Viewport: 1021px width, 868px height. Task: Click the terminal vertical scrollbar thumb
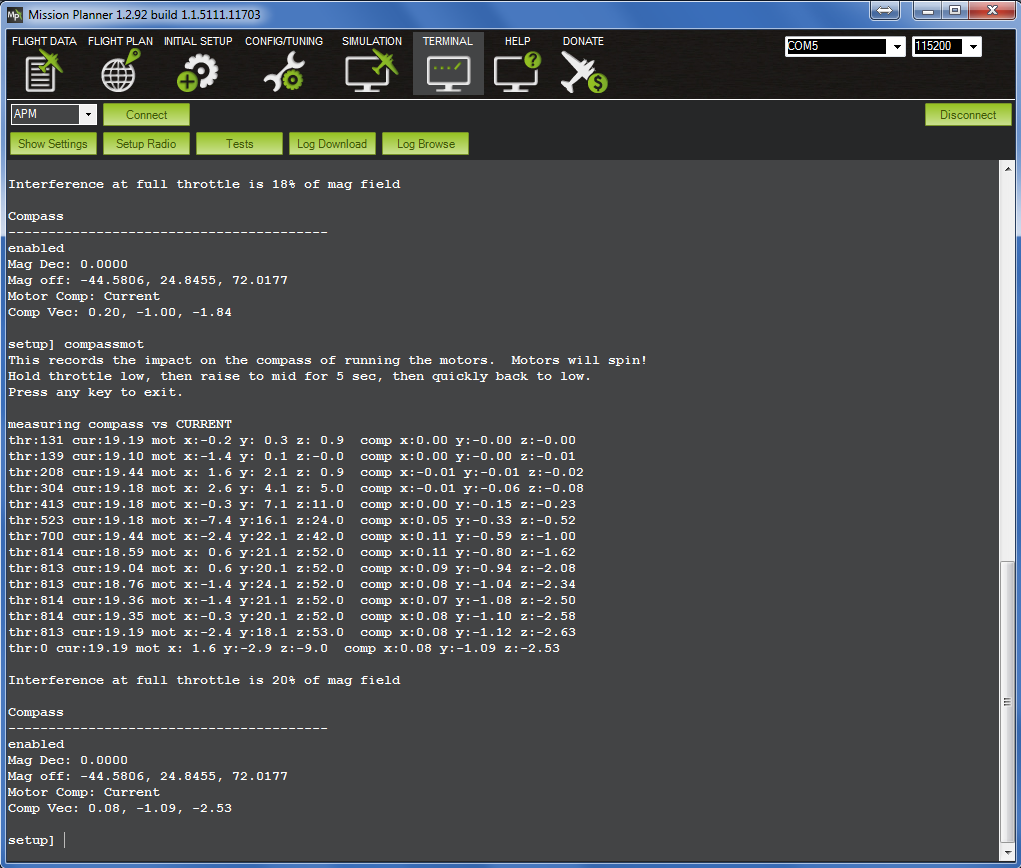(x=1007, y=702)
